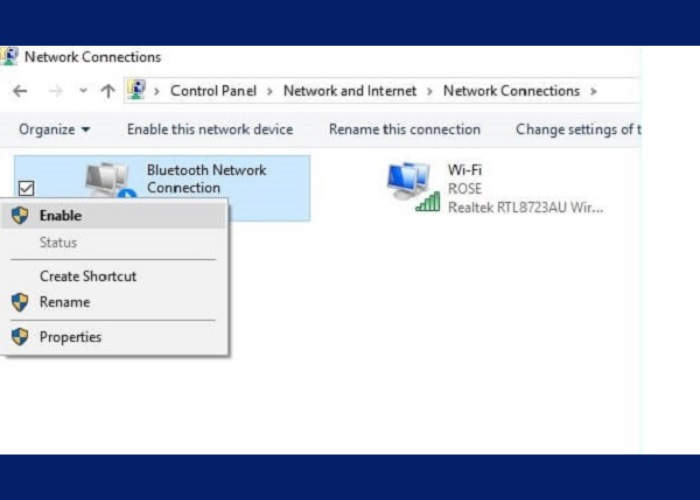The height and width of the screenshot is (500, 700).
Task: Go back with the Back arrow
Action: point(20,91)
